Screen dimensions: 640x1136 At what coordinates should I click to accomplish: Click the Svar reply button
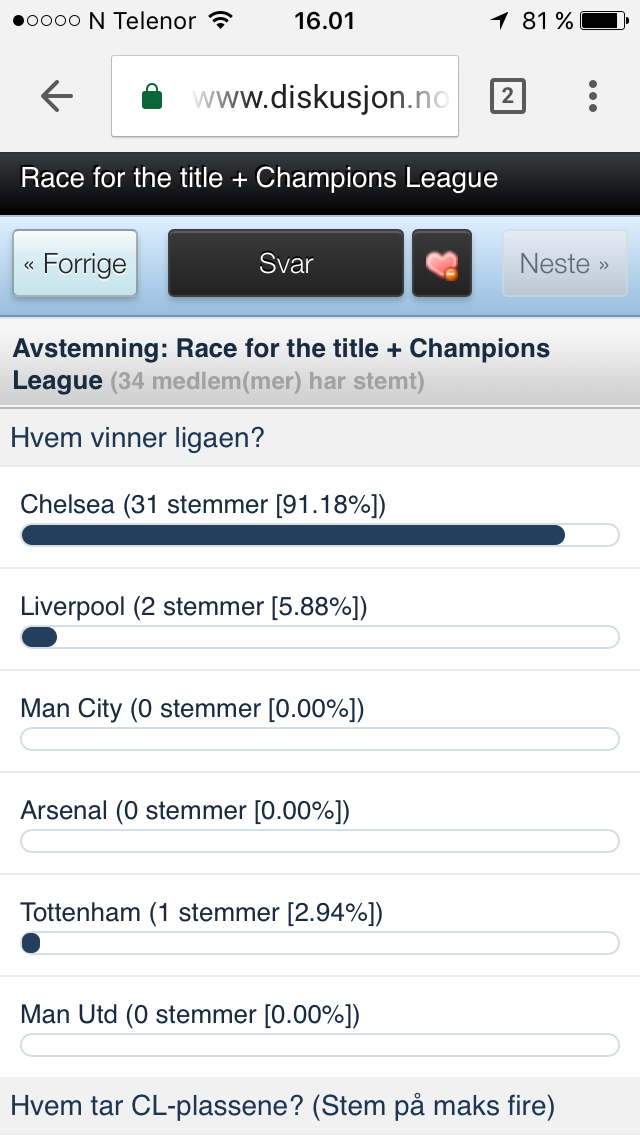pyautogui.click(x=286, y=264)
